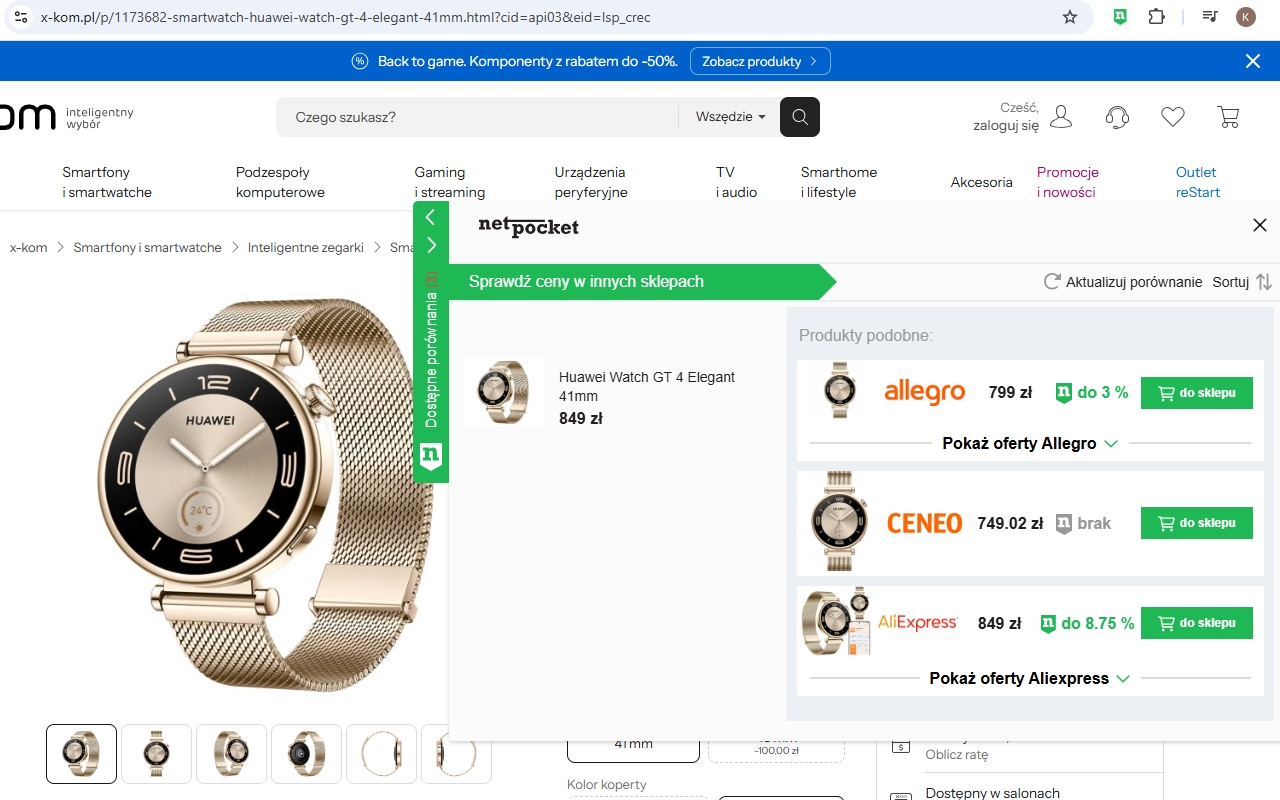Click the NetPocket panel right arrow
This screenshot has width=1280, height=800.
[x=431, y=245]
